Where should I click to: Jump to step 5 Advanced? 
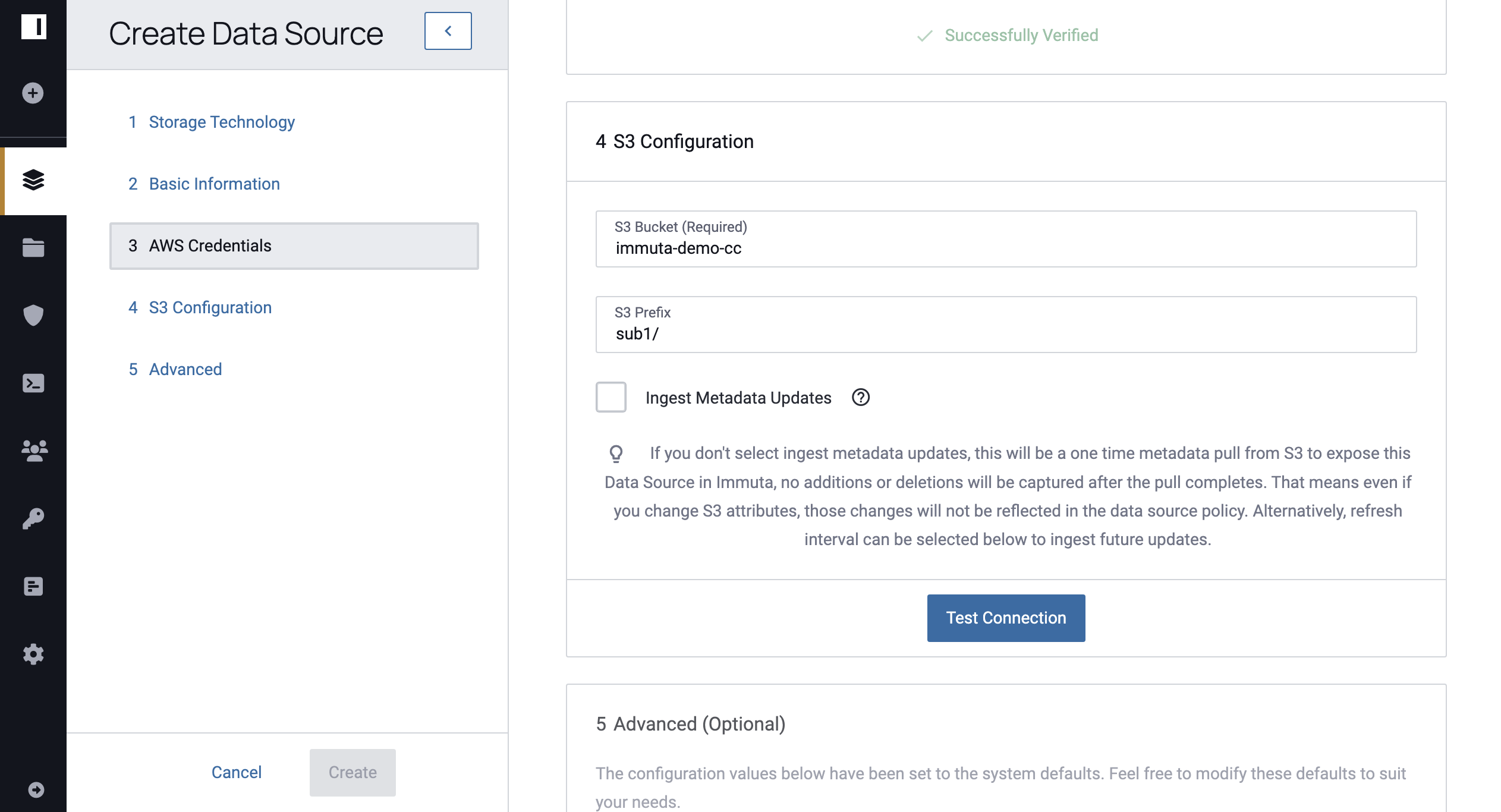pyautogui.click(x=175, y=369)
